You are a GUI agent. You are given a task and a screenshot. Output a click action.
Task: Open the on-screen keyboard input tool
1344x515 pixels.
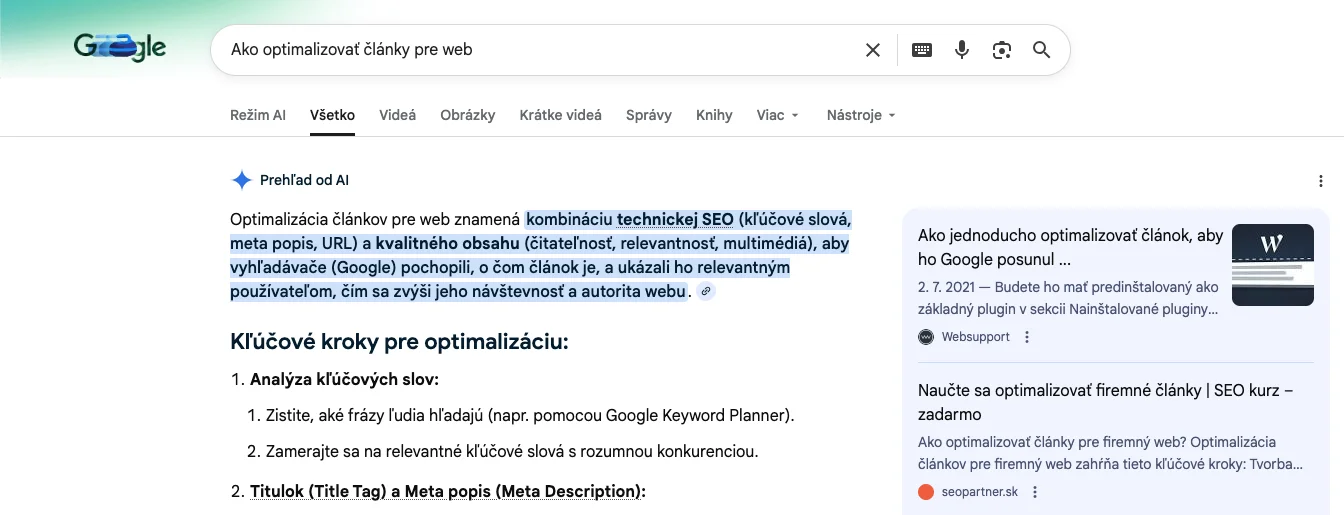[x=922, y=50]
